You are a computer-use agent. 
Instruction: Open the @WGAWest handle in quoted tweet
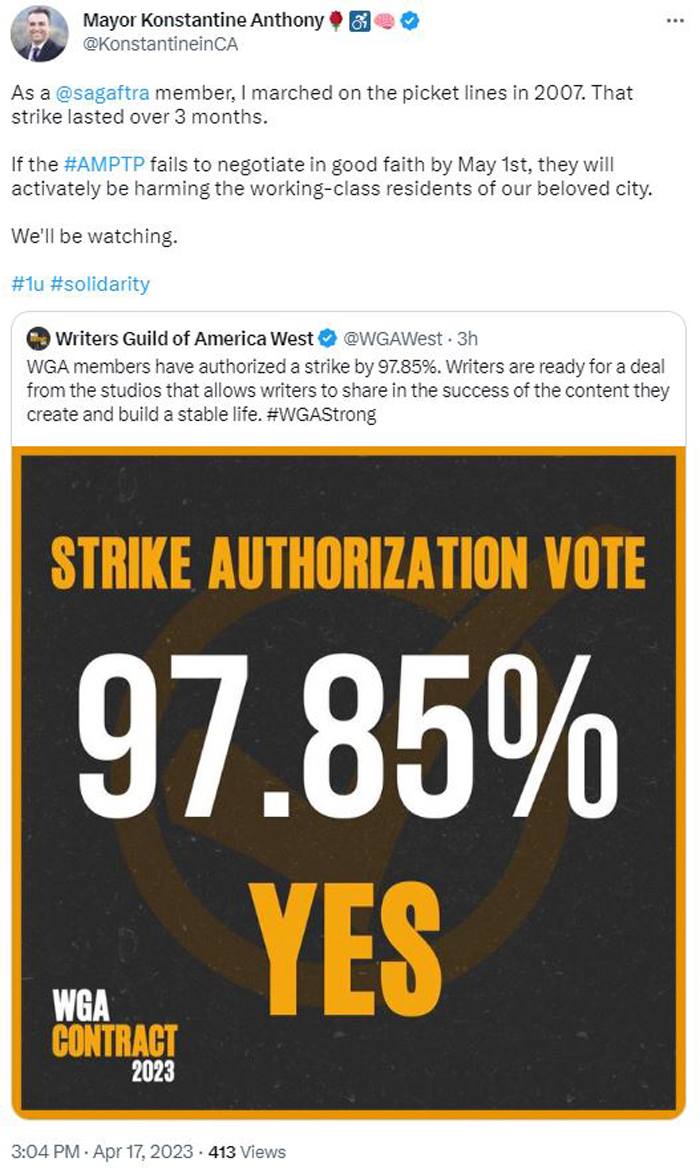pos(392,338)
